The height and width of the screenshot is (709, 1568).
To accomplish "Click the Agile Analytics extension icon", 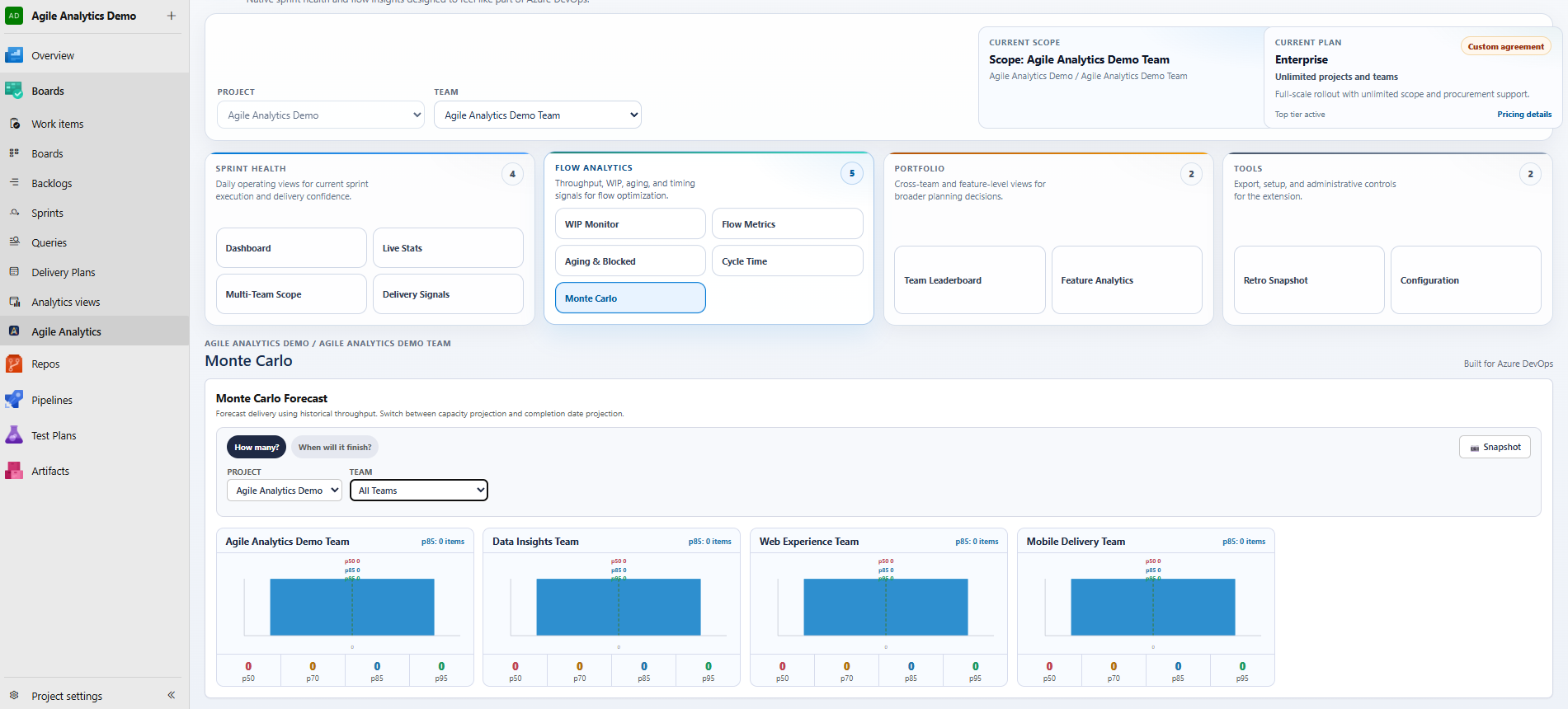I will (14, 331).
